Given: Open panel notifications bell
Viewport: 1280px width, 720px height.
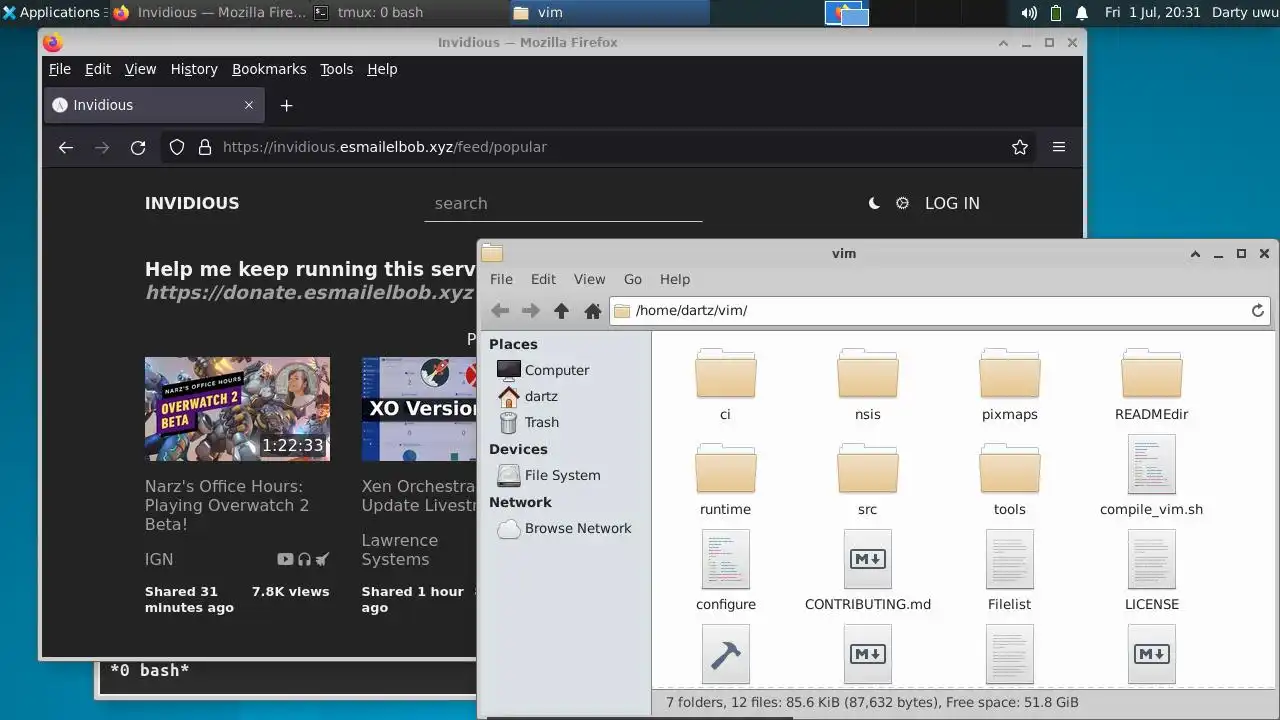Looking at the screenshot, I should click(1082, 13).
